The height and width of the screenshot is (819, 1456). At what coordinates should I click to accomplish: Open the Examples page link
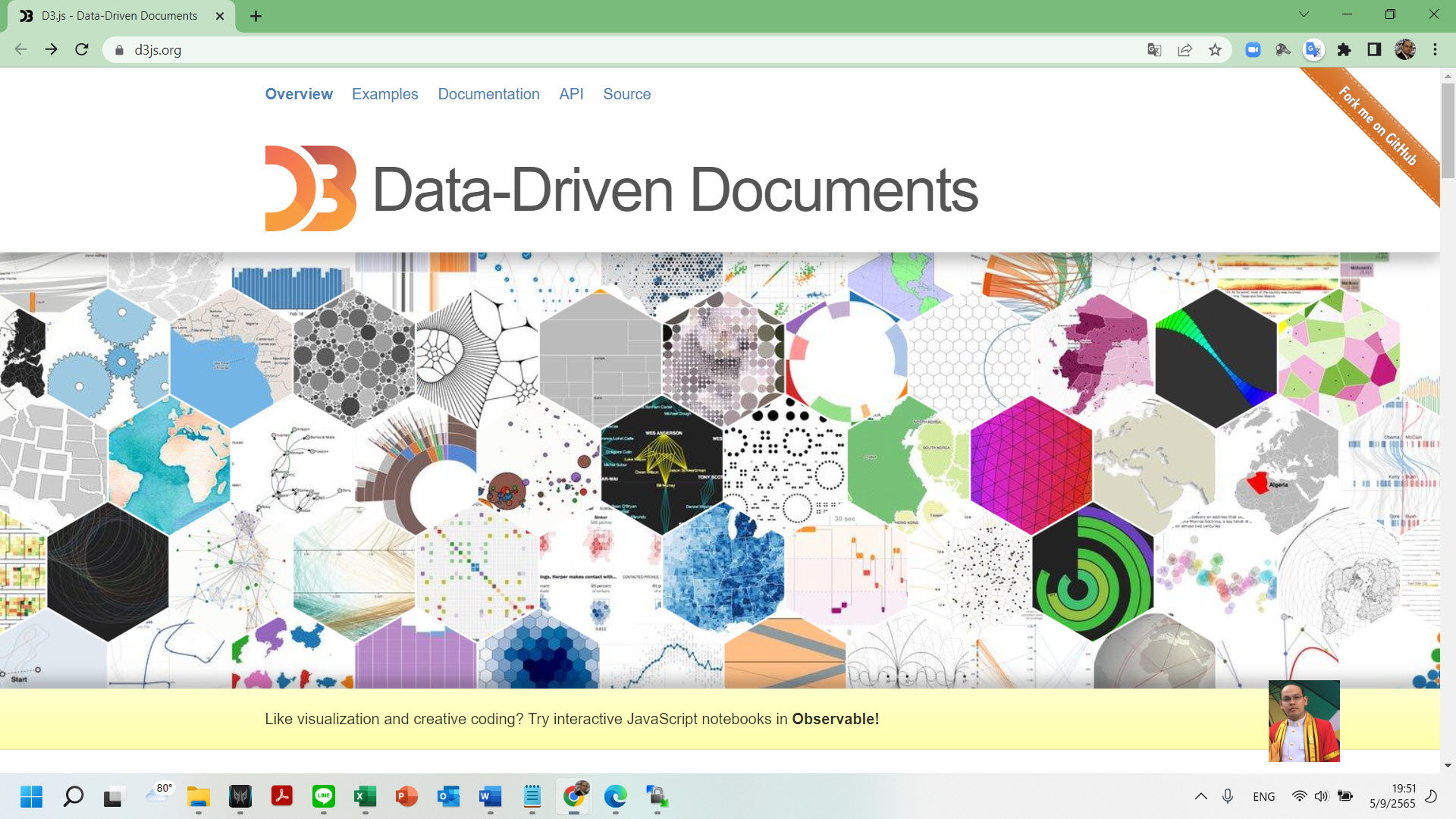384,94
